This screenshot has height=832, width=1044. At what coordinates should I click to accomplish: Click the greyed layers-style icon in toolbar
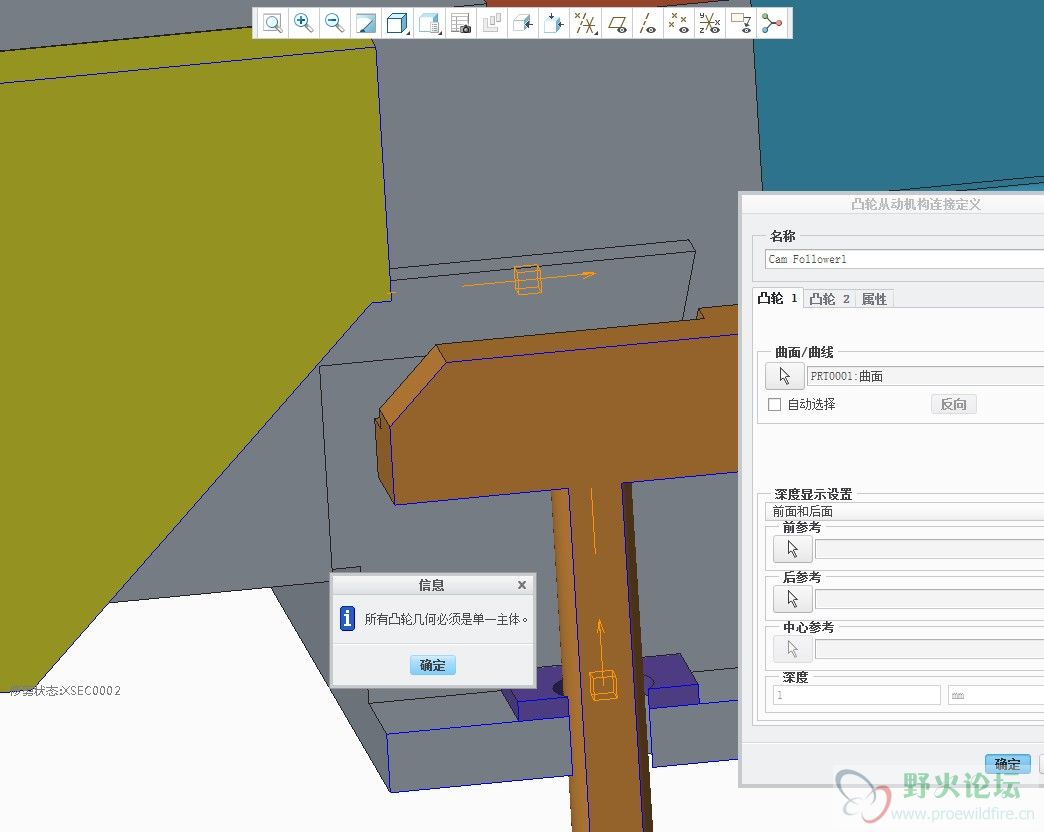pos(491,23)
